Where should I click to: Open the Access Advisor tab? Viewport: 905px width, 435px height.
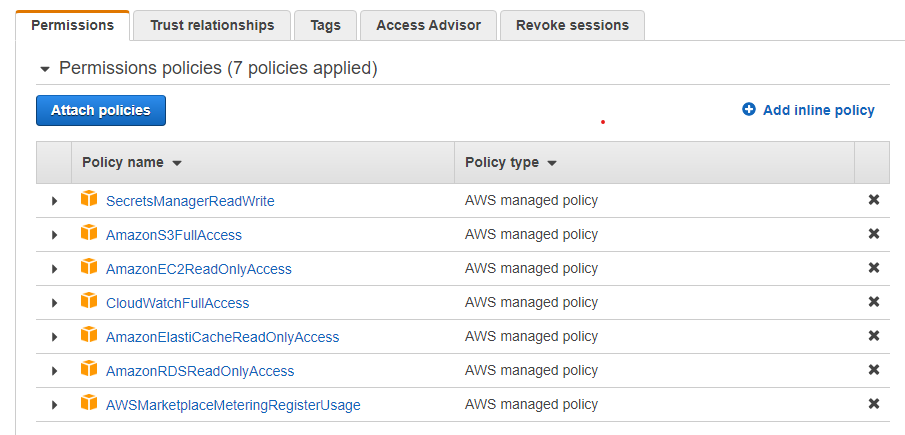click(x=428, y=25)
